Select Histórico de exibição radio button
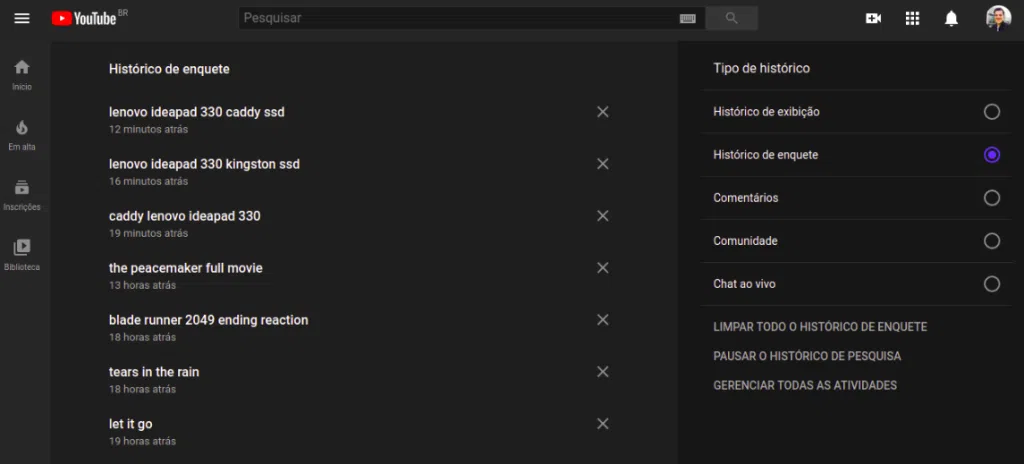Screen dimensions: 1024x464 (991, 112)
